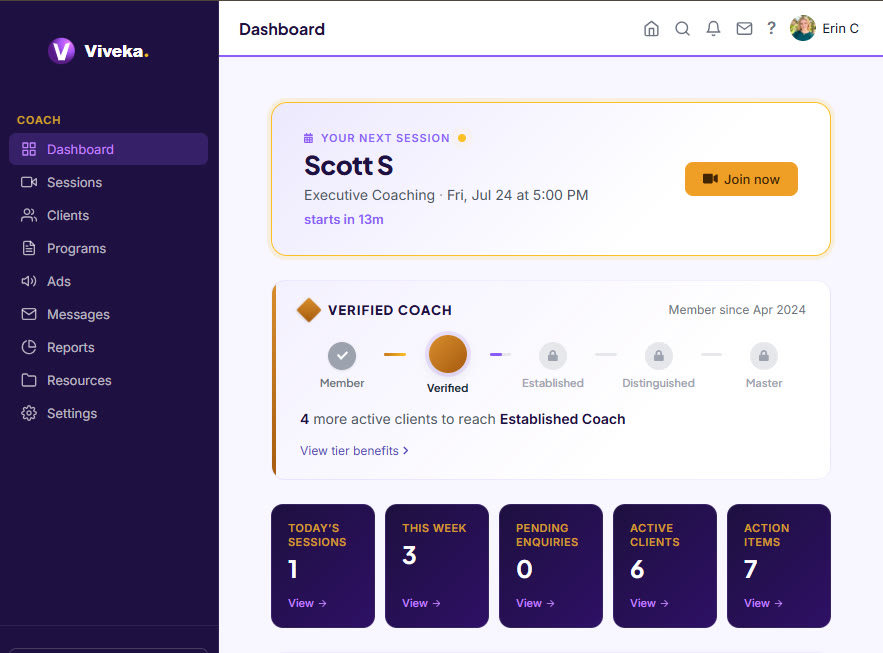Open the home icon in header
The width and height of the screenshot is (883, 653).
(x=651, y=28)
